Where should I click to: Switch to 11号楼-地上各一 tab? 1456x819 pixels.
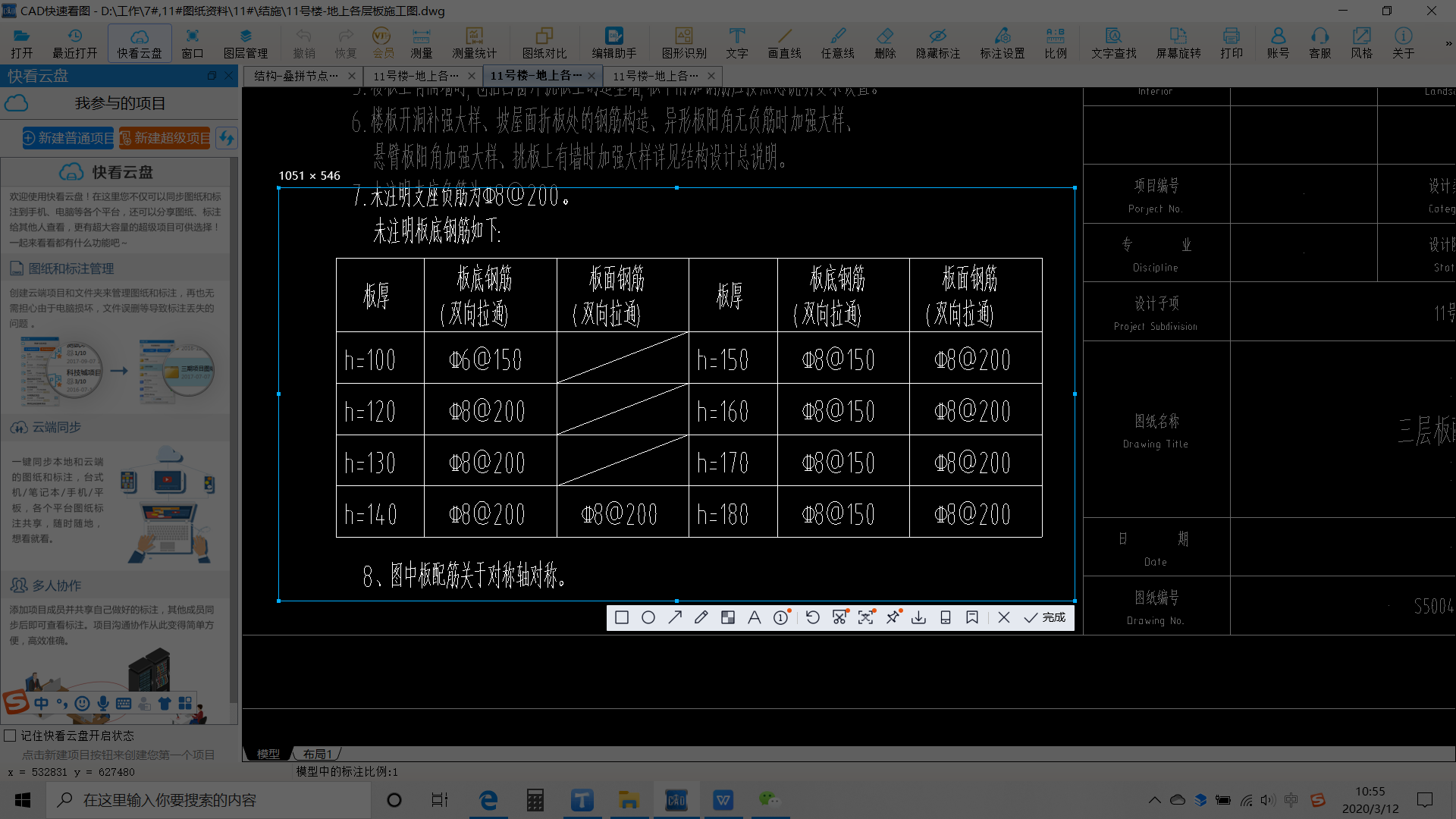pyautogui.click(x=540, y=76)
